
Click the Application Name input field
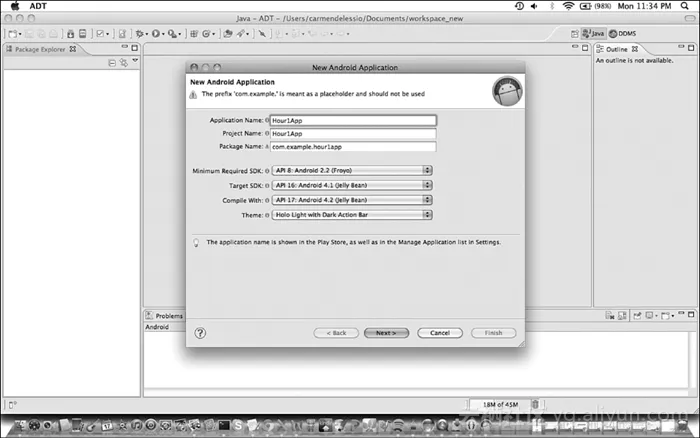353,121
